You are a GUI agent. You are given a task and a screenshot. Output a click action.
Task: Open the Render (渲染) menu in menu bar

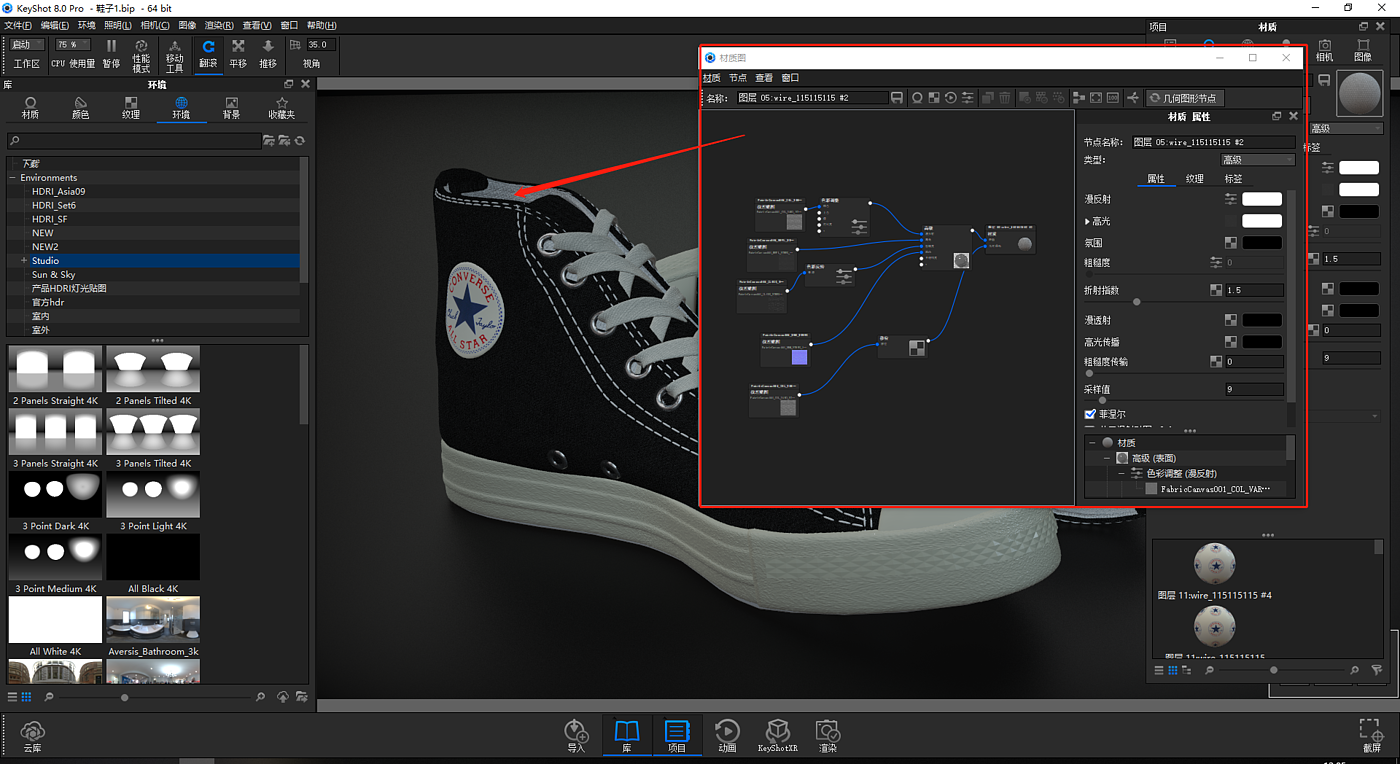tap(219, 25)
